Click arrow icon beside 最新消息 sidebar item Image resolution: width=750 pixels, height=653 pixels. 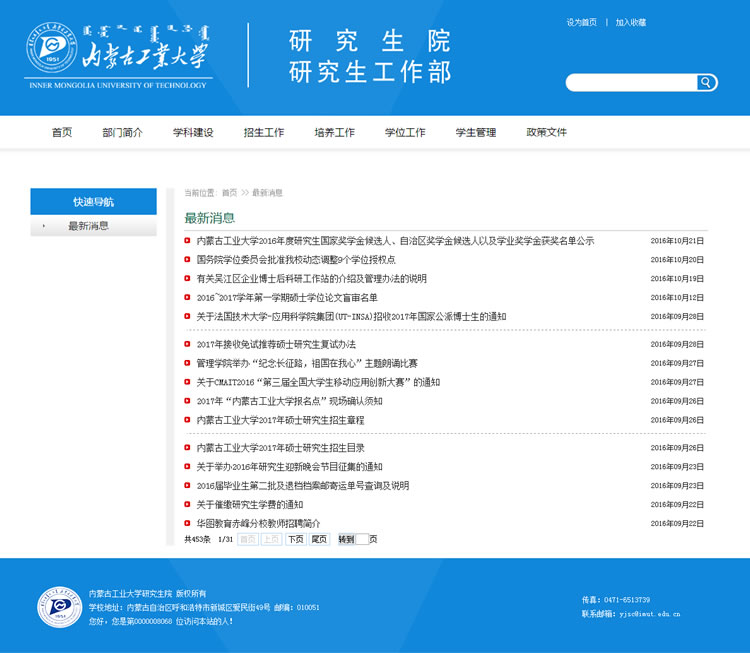coord(43,226)
